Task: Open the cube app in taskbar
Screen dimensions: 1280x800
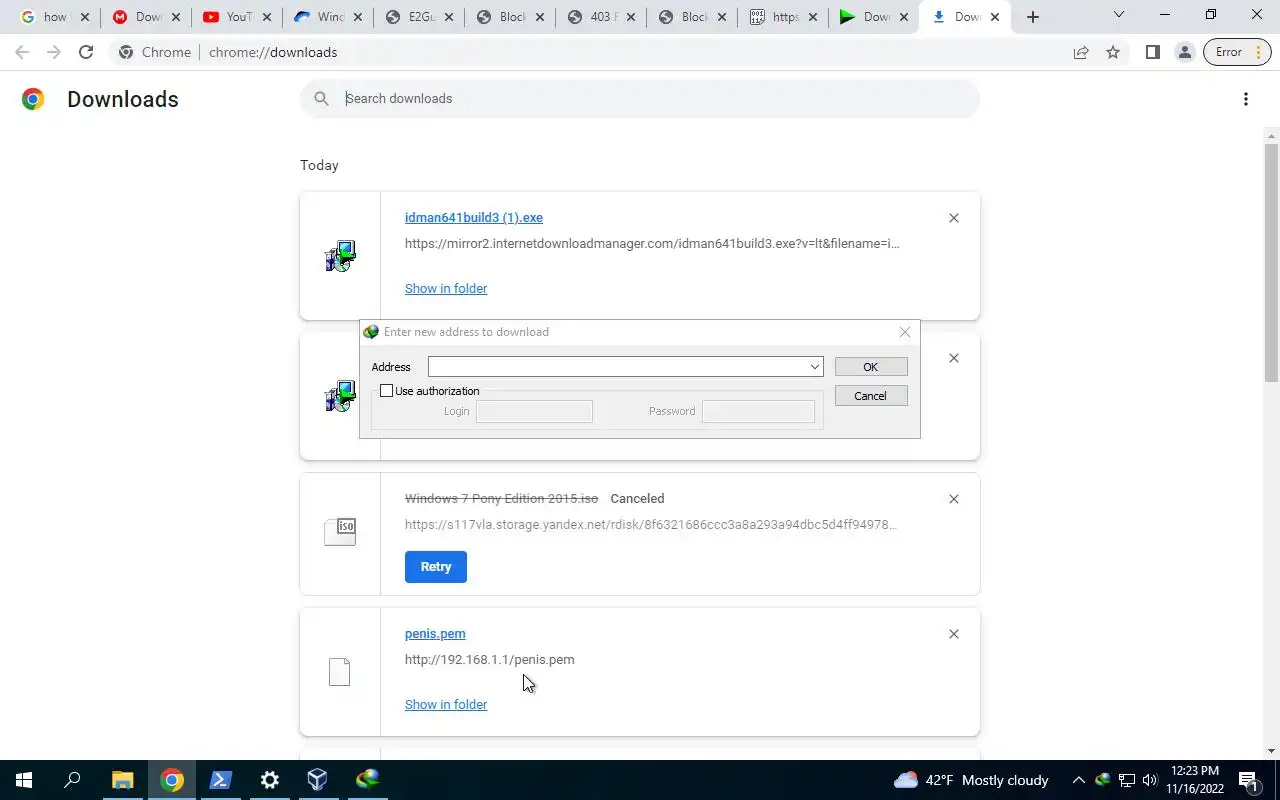Action: (318, 780)
